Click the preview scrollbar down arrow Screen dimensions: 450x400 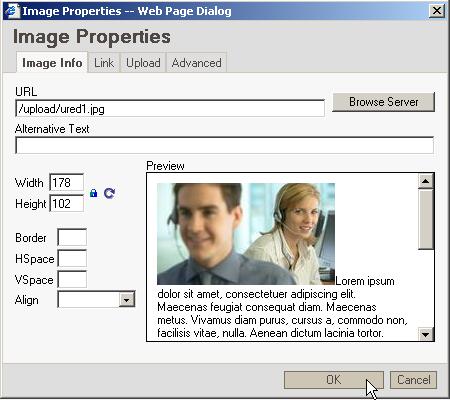point(426,334)
